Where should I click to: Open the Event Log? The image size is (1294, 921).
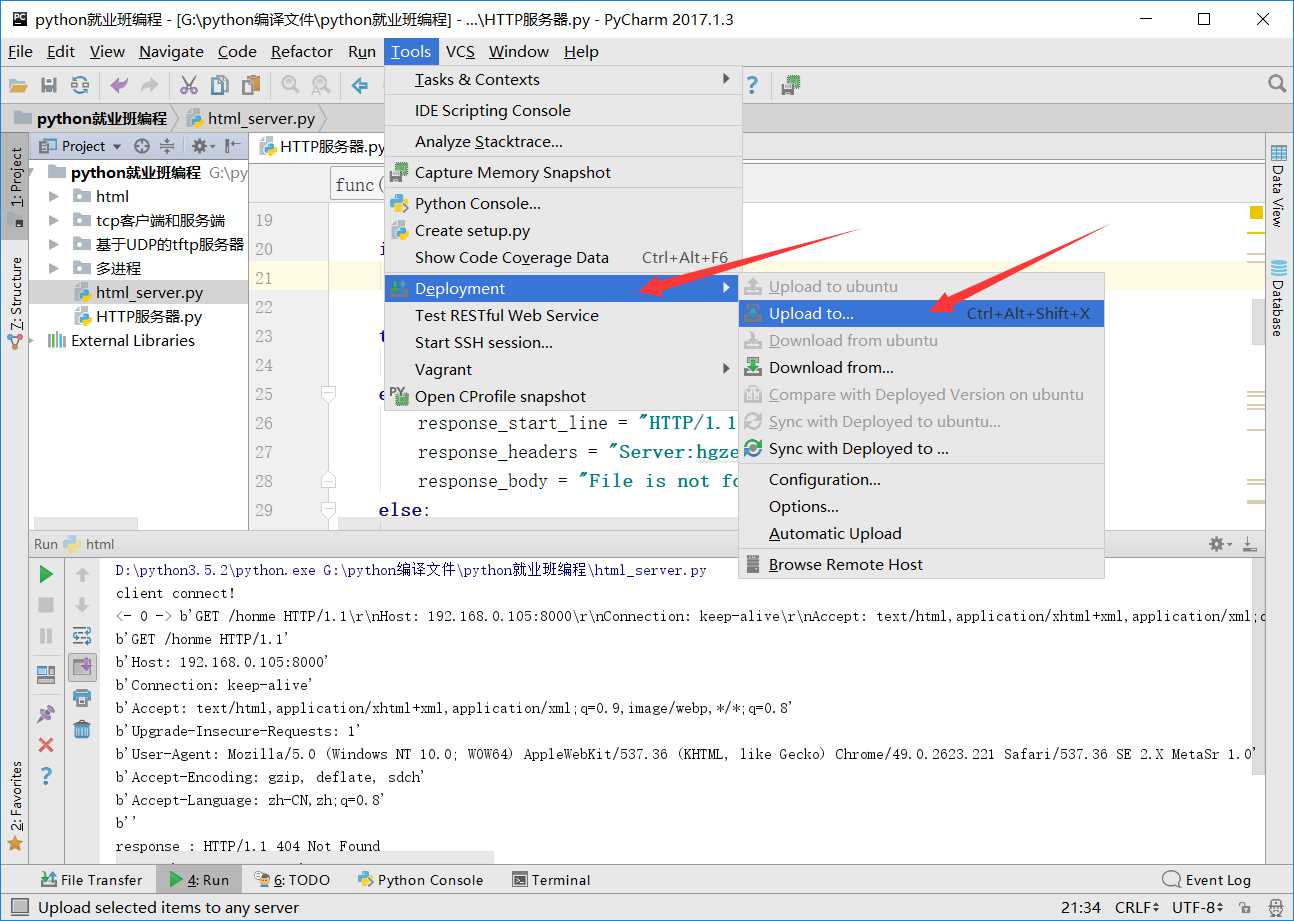pos(1207,880)
